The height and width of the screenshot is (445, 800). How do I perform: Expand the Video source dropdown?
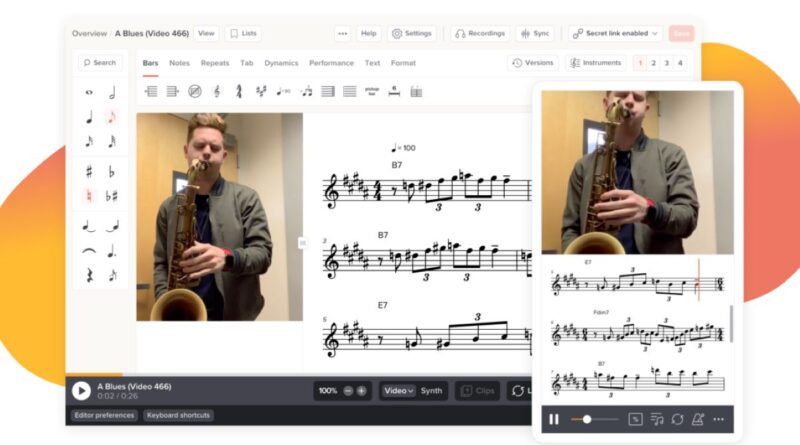click(399, 391)
